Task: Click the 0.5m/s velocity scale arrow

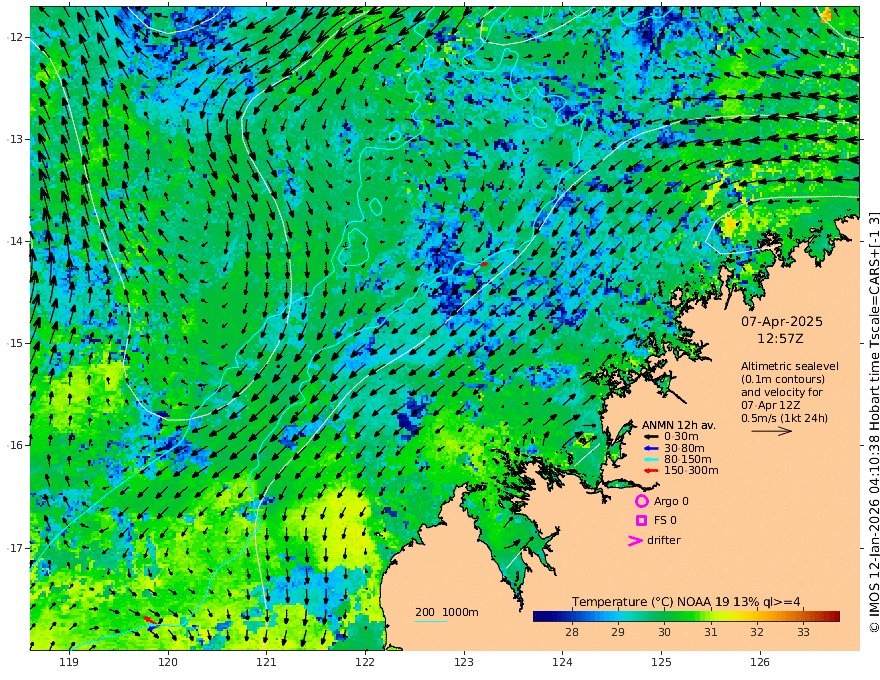Action: [772, 431]
